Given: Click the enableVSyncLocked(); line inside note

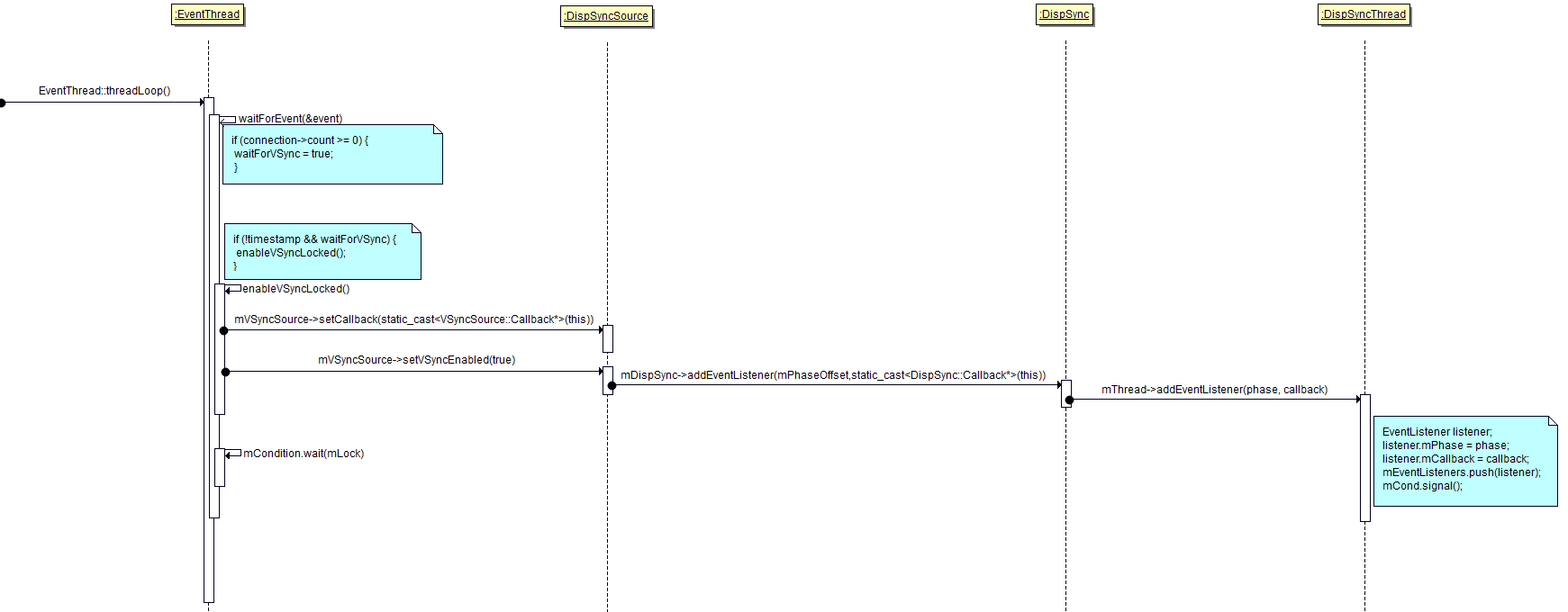Looking at the screenshot, I should point(291,253).
